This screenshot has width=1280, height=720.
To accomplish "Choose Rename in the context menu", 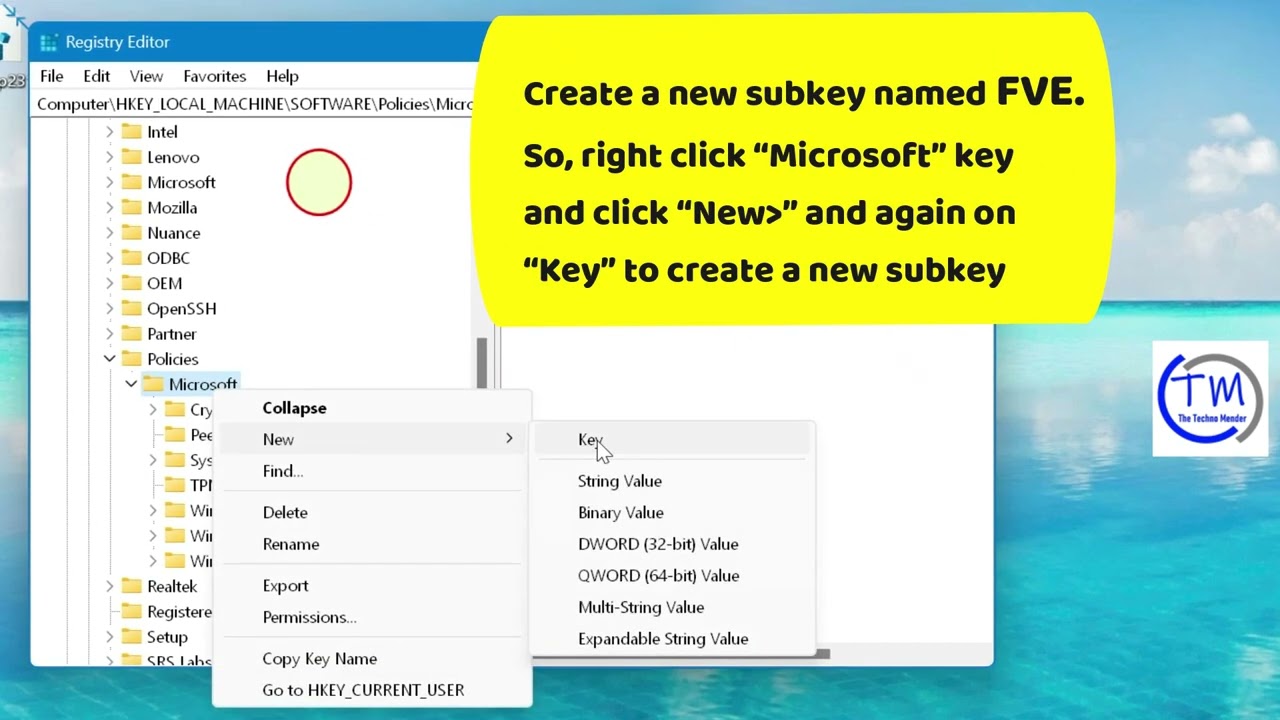I will click(x=372, y=544).
